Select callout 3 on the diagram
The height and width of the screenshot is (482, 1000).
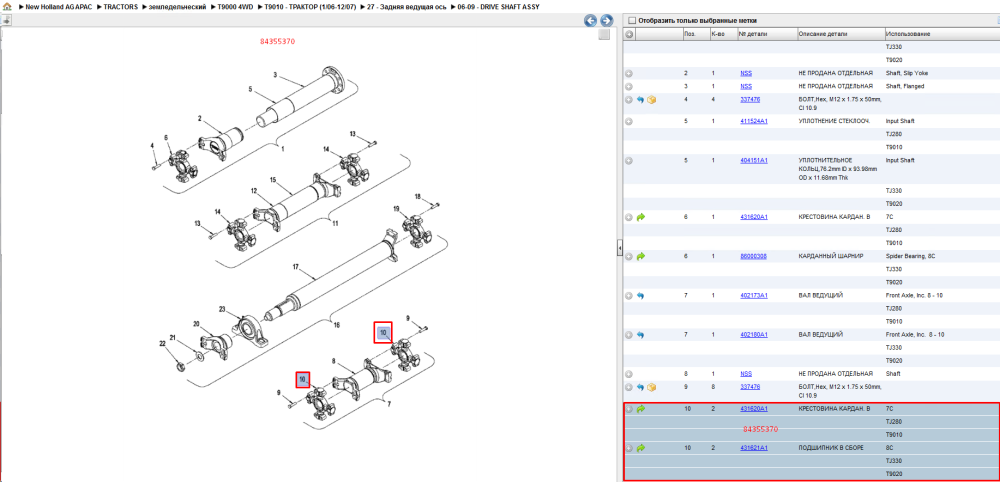(x=275, y=75)
